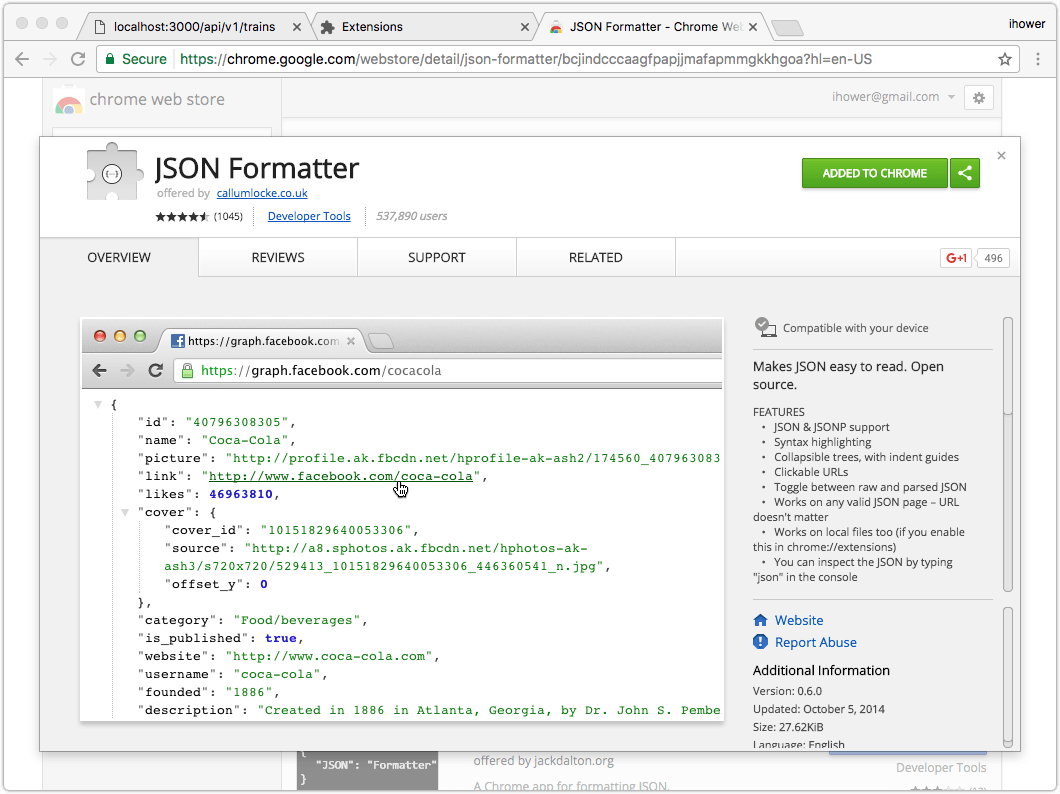1060x794 pixels.
Task: Click the five-star rating display
Action: [182, 216]
